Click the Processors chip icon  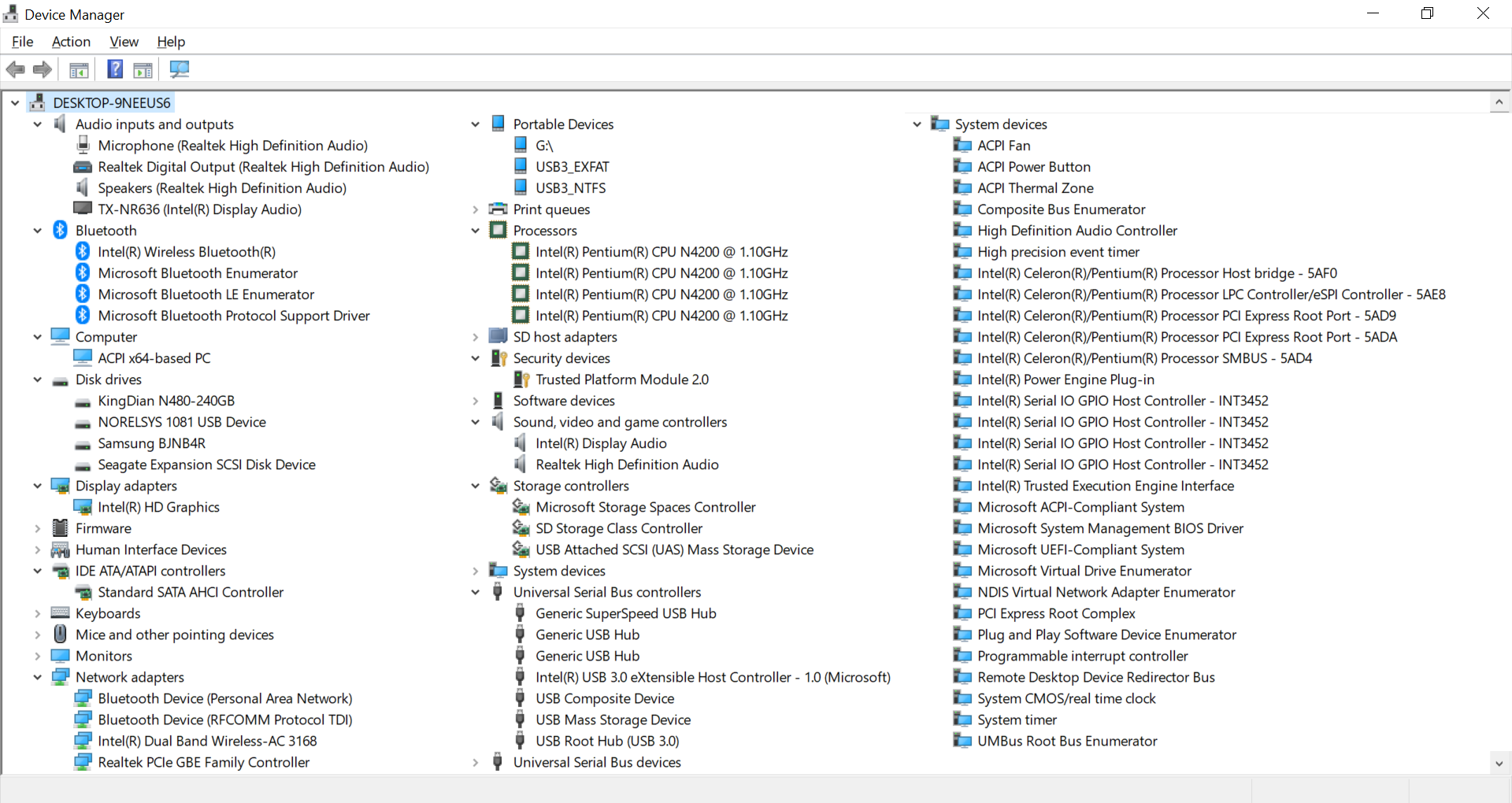[498, 230]
